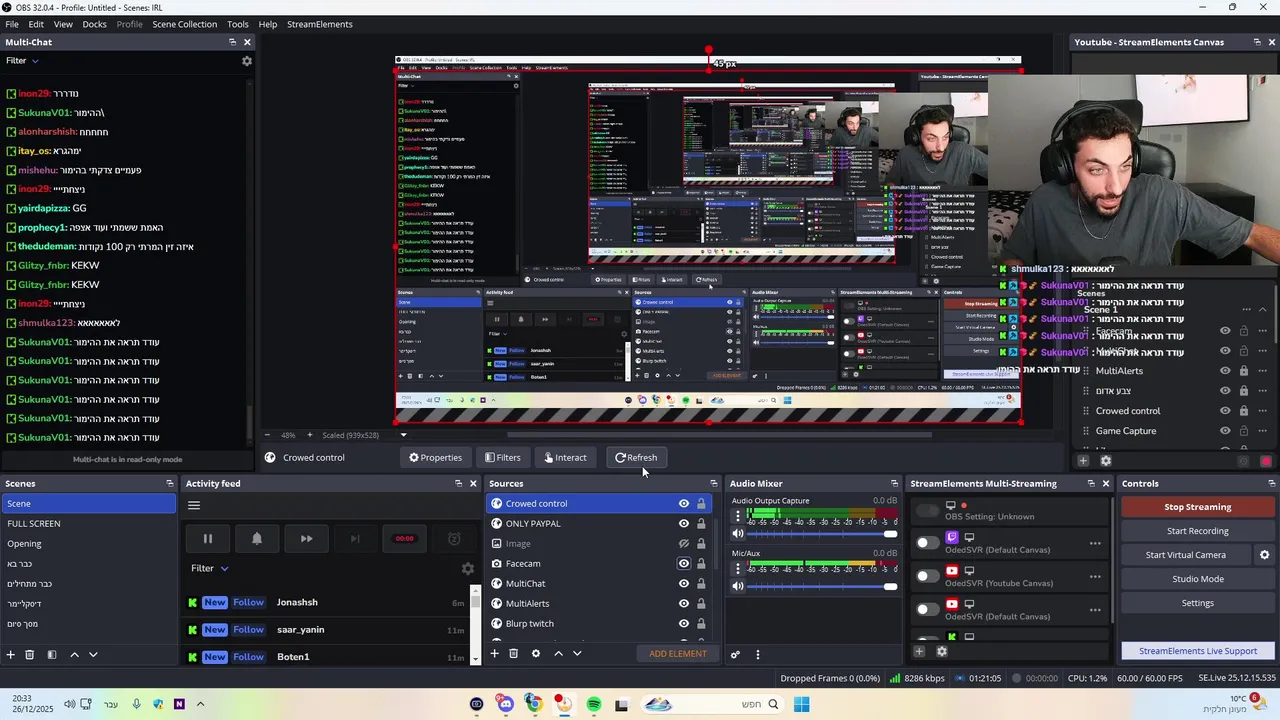Select the Opening scene
The width and height of the screenshot is (1280, 720).
(88, 544)
